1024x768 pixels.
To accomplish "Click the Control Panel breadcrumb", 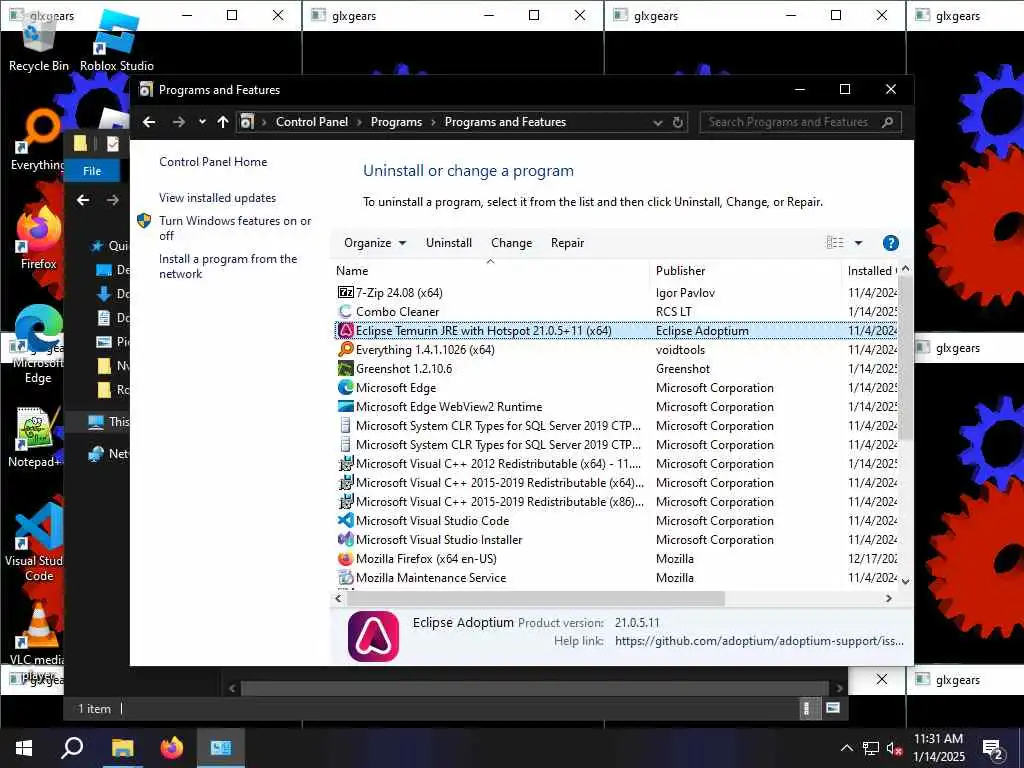I will click(312, 122).
